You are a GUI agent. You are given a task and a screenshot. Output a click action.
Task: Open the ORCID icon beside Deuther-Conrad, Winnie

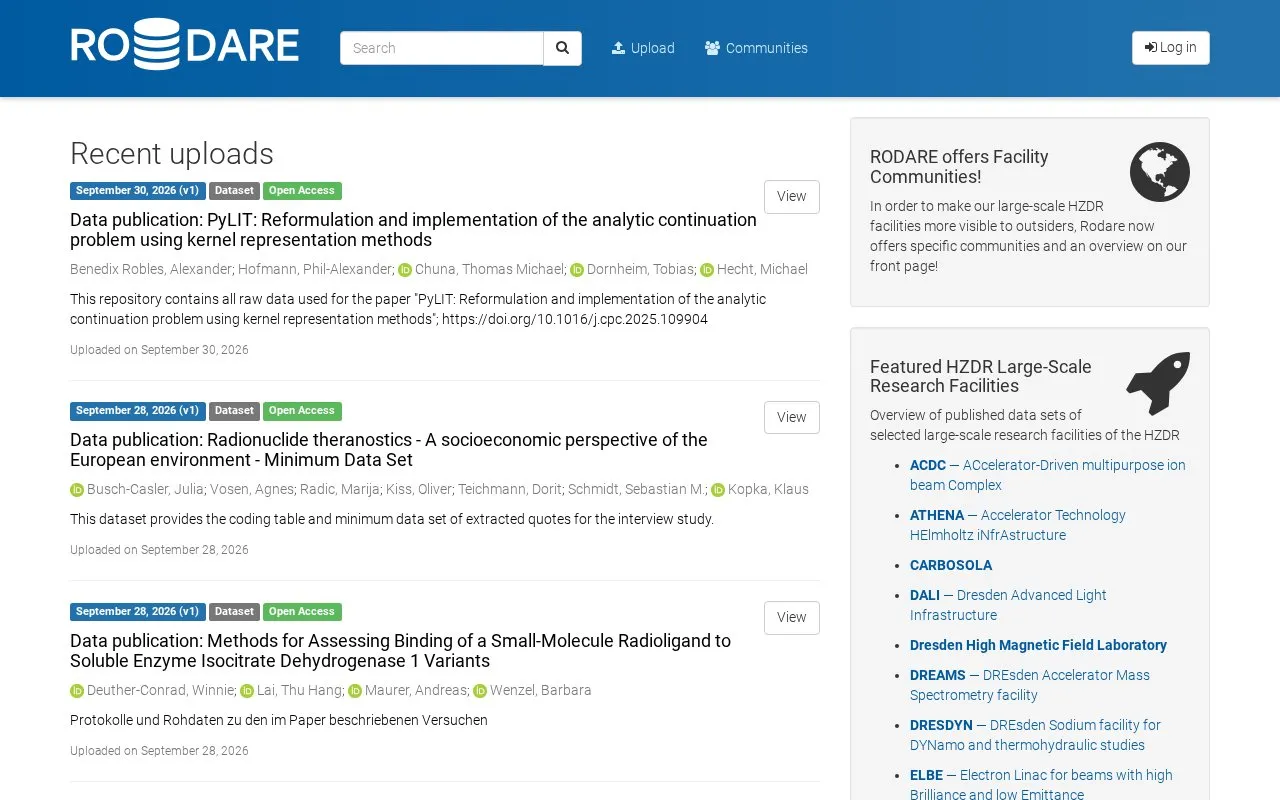coord(77,691)
